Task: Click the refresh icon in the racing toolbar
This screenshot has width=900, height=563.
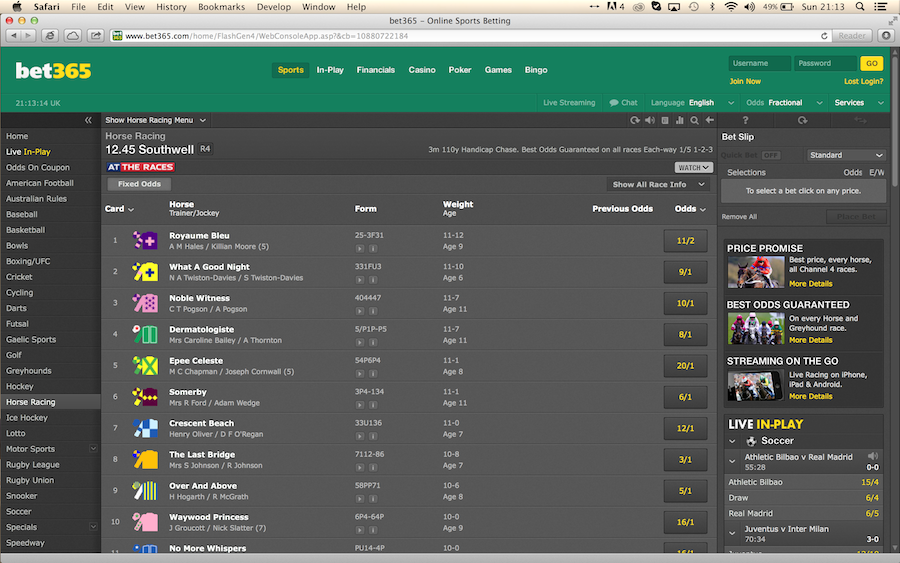Action: click(x=635, y=120)
